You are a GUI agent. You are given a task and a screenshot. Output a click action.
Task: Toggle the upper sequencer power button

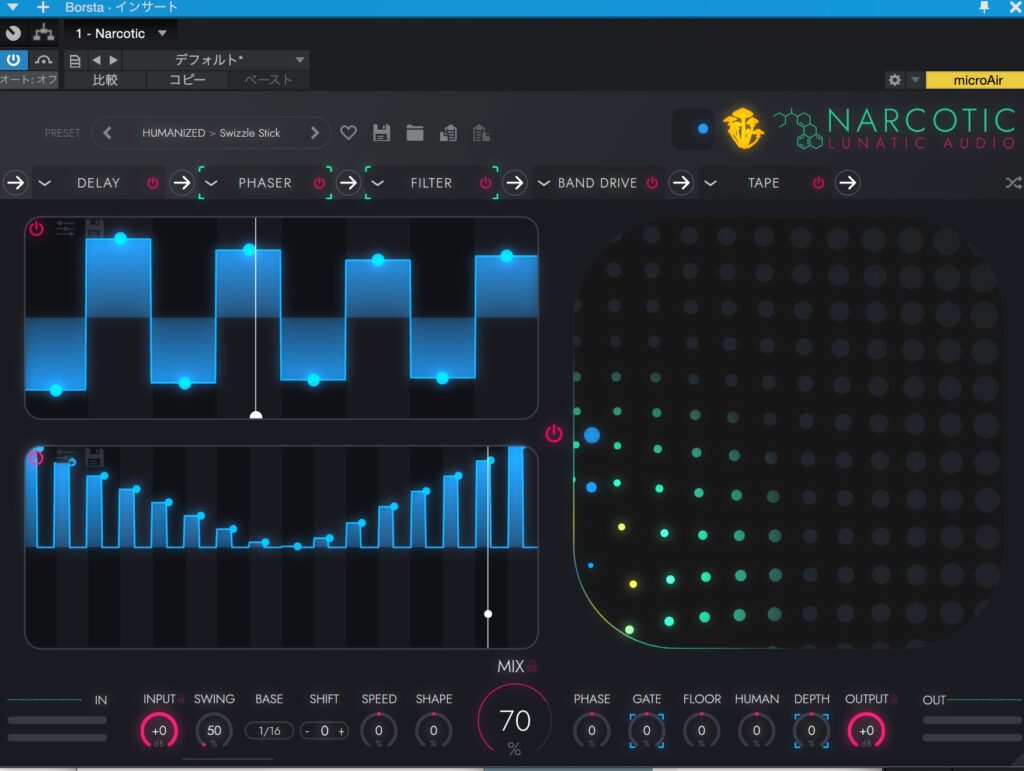[x=36, y=229]
